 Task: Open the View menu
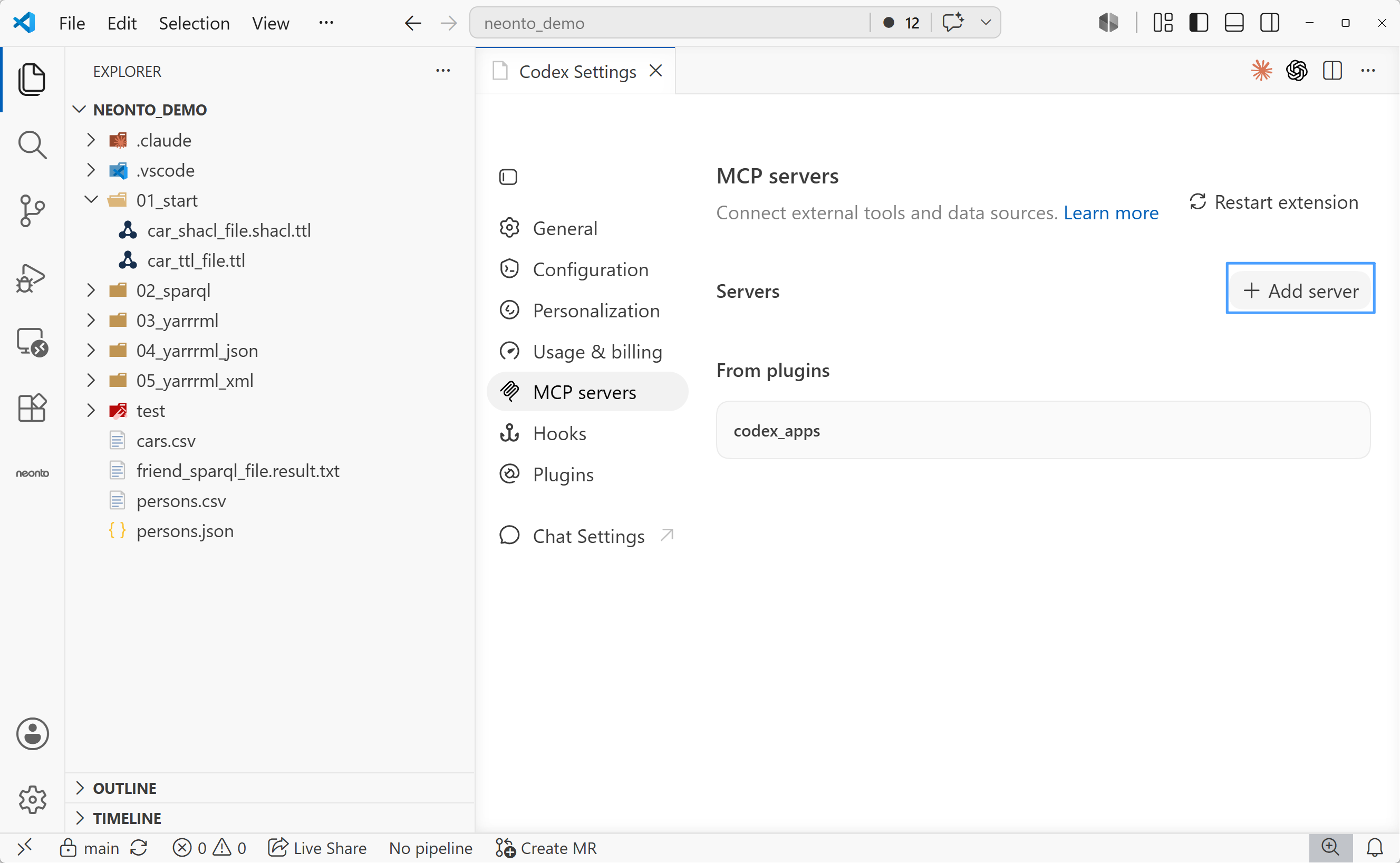point(271,23)
